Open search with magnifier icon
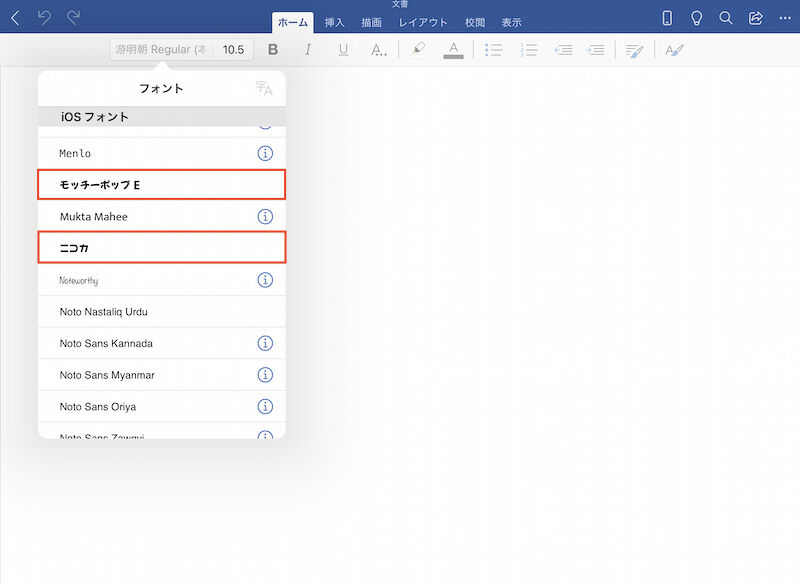The image size is (800, 584). (x=726, y=18)
